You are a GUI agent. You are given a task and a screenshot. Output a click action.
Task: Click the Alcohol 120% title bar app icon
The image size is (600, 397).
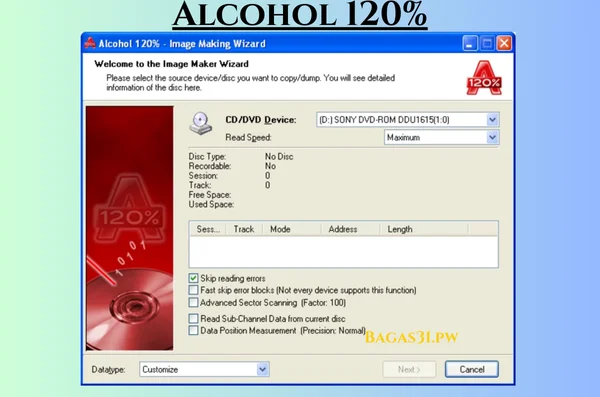[x=90, y=43]
